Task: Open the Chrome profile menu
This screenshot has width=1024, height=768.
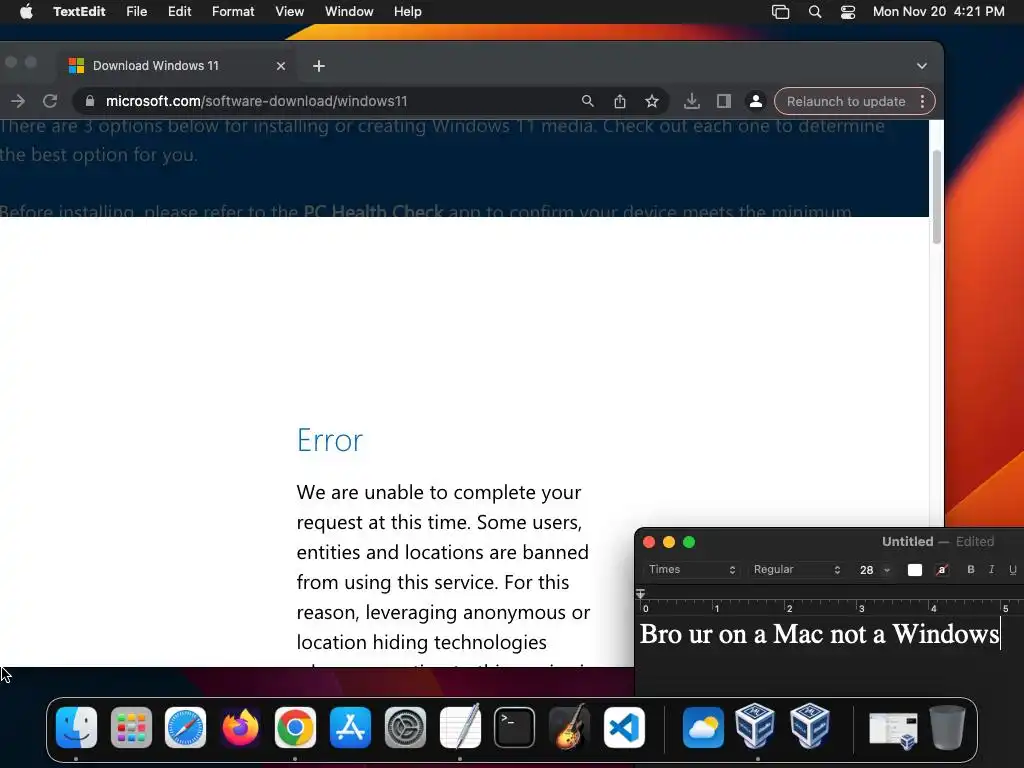Action: tap(756, 101)
